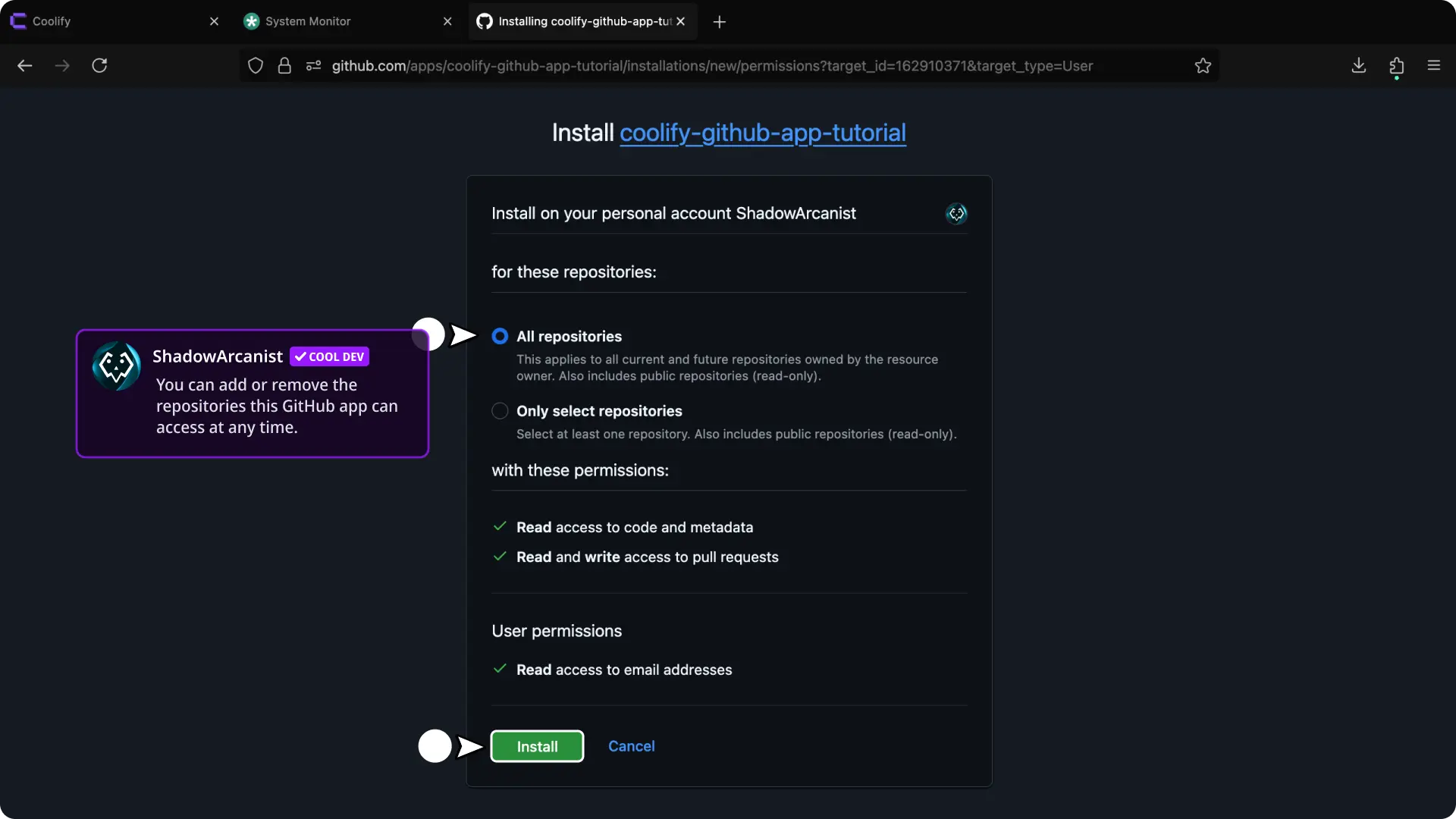Open the coolify-github-app-tutorial title link
Image resolution: width=1456 pixels, height=819 pixels.
(x=762, y=133)
